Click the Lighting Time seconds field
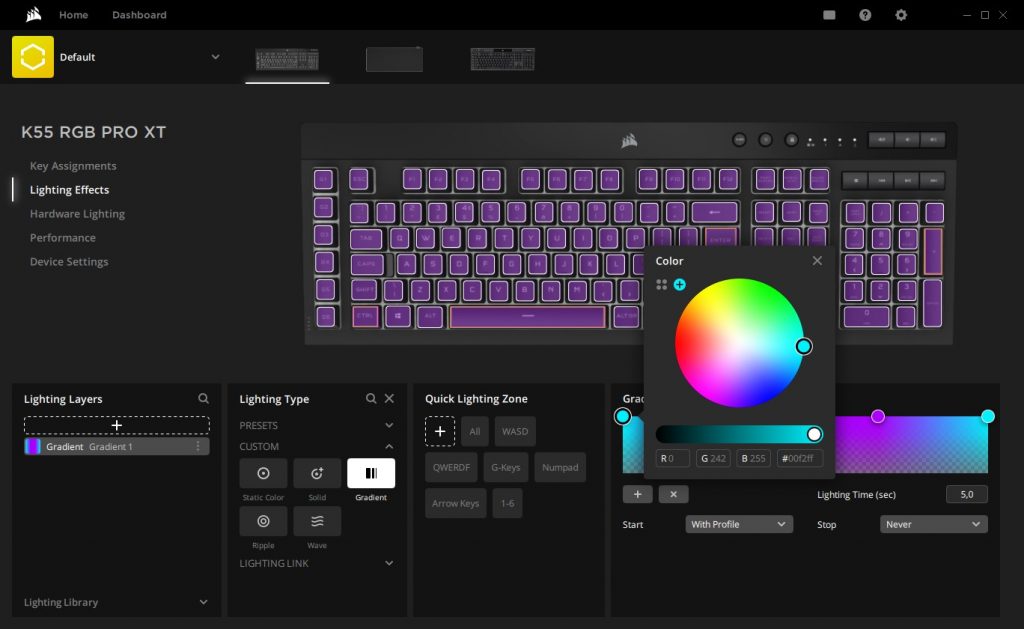The height and width of the screenshot is (629, 1024). pyautogui.click(x=967, y=494)
